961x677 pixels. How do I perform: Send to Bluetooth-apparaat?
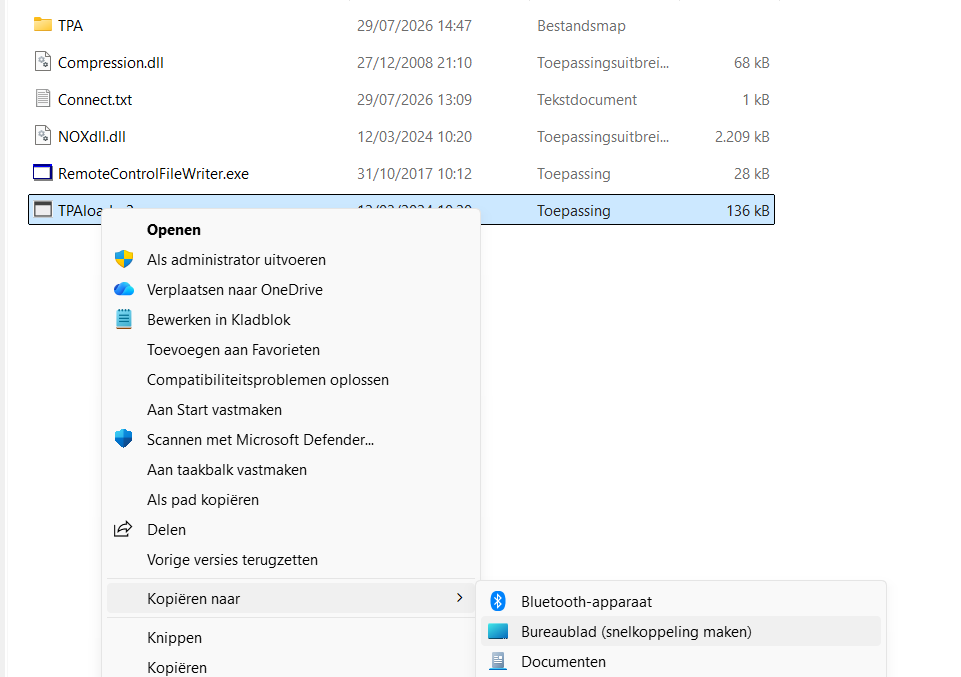click(681, 602)
